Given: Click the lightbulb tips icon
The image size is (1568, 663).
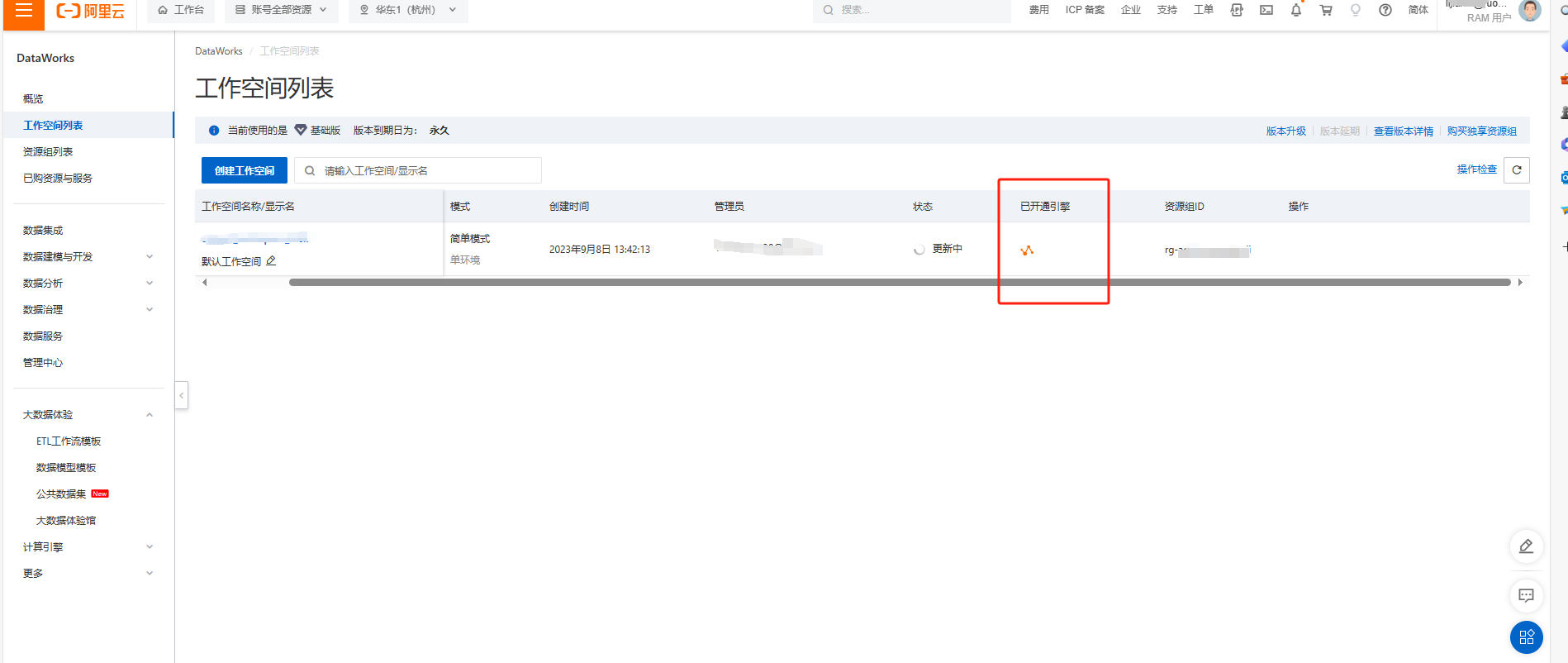Looking at the screenshot, I should (1356, 10).
